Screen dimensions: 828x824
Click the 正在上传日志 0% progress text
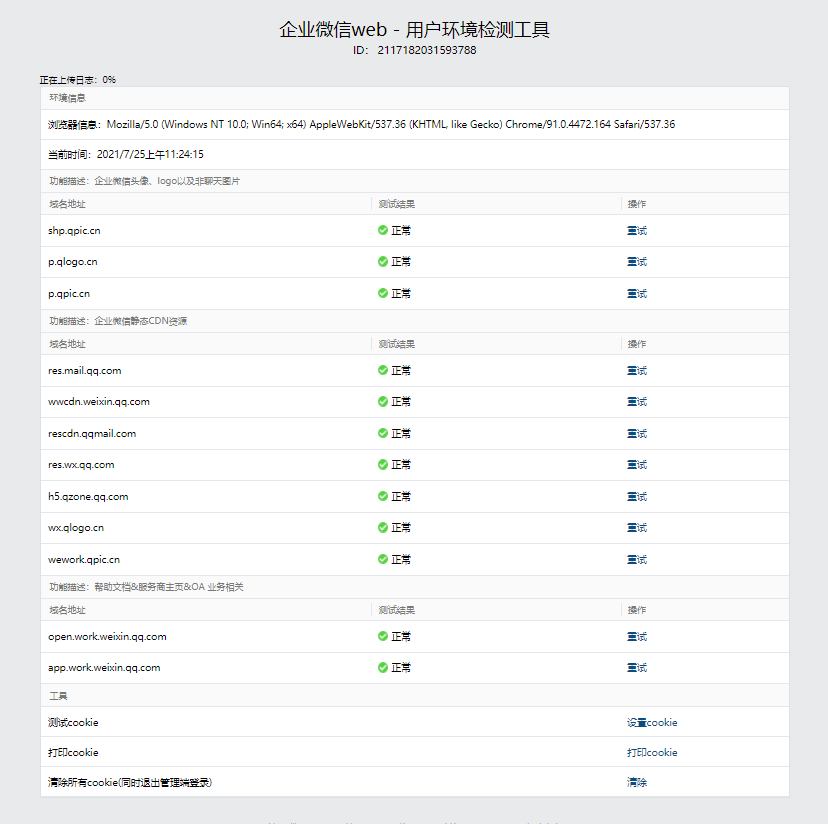pos(78,80)
